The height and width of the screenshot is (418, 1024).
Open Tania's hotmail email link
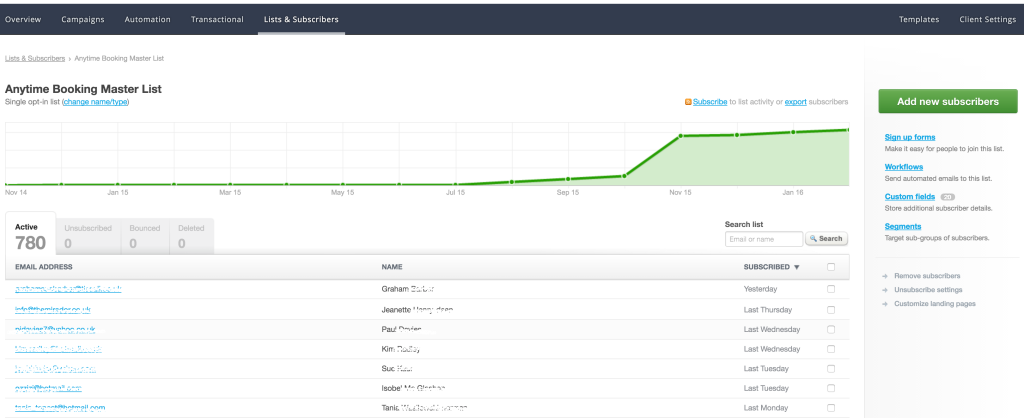pyautogui.click(x=60, y=408)
